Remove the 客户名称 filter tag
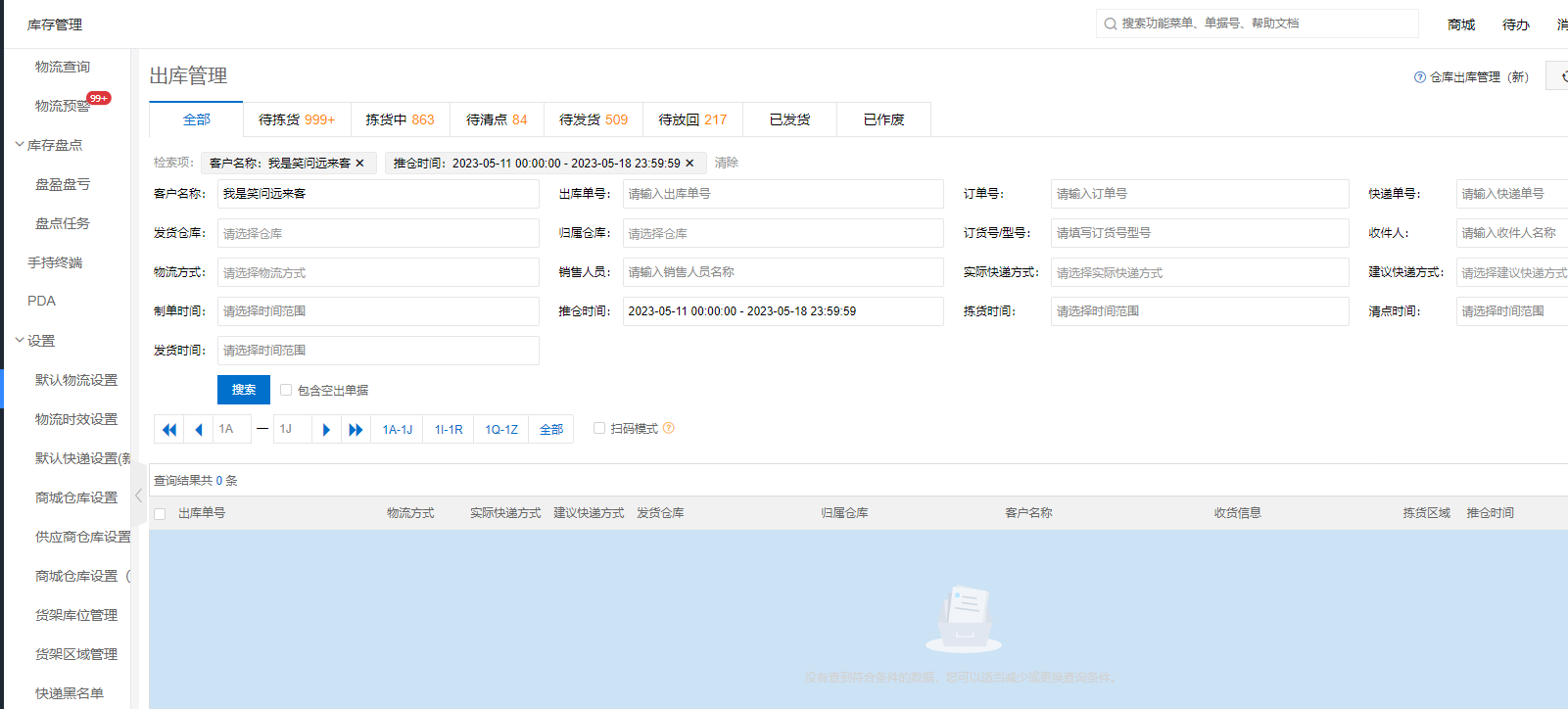1568x709 pixels. [x=359, y=164]
